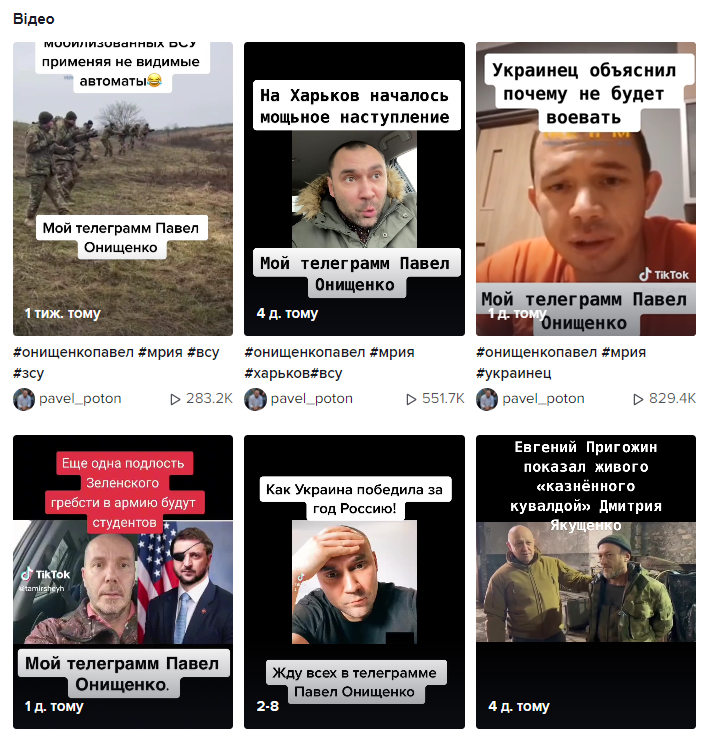Click hashtag #онищенкопавел under third video

click(536, 352)
